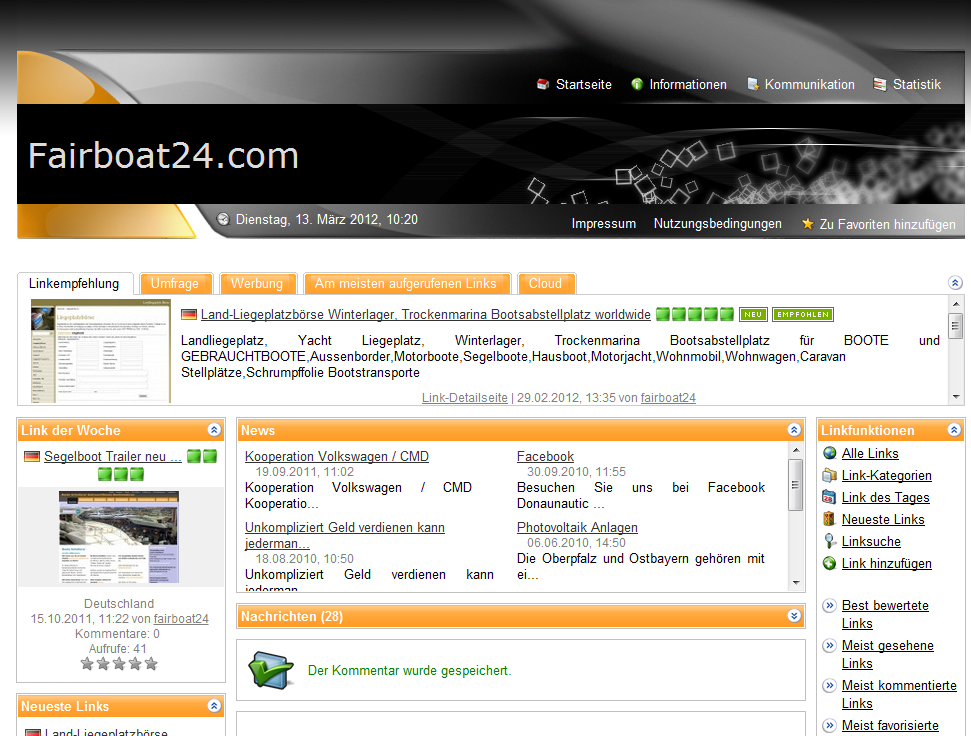Screen dimensions: 971x736
Task: Click the News panel scrollbar thumb
Action: coord(796,485)
